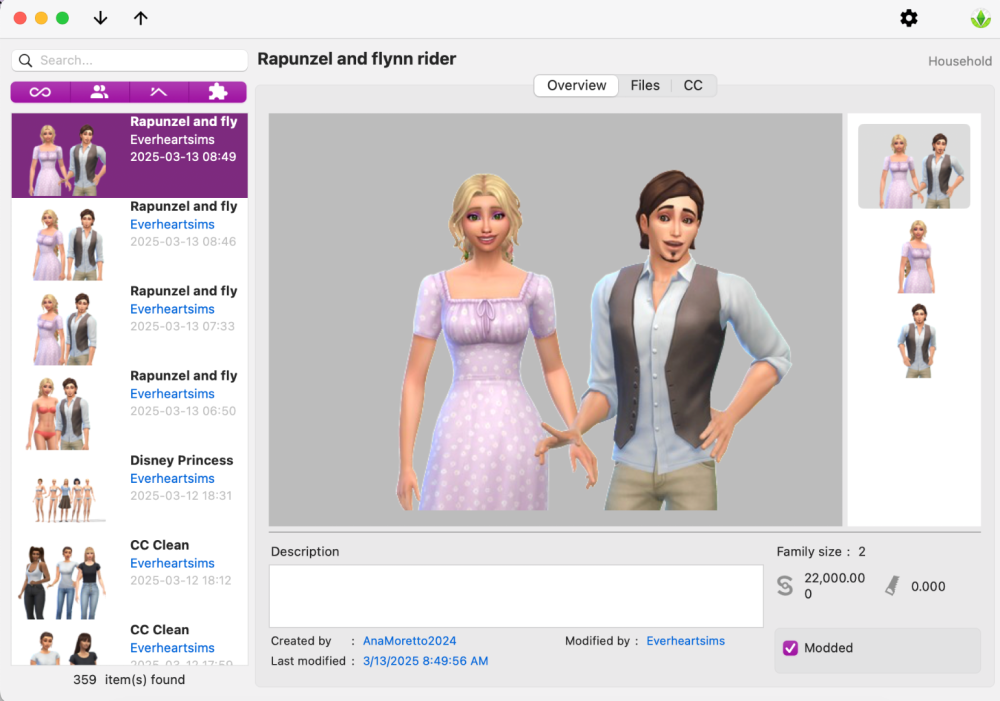Open settings via the gear icon
This screenshot has width=1000, height=701.
point(908,18)
